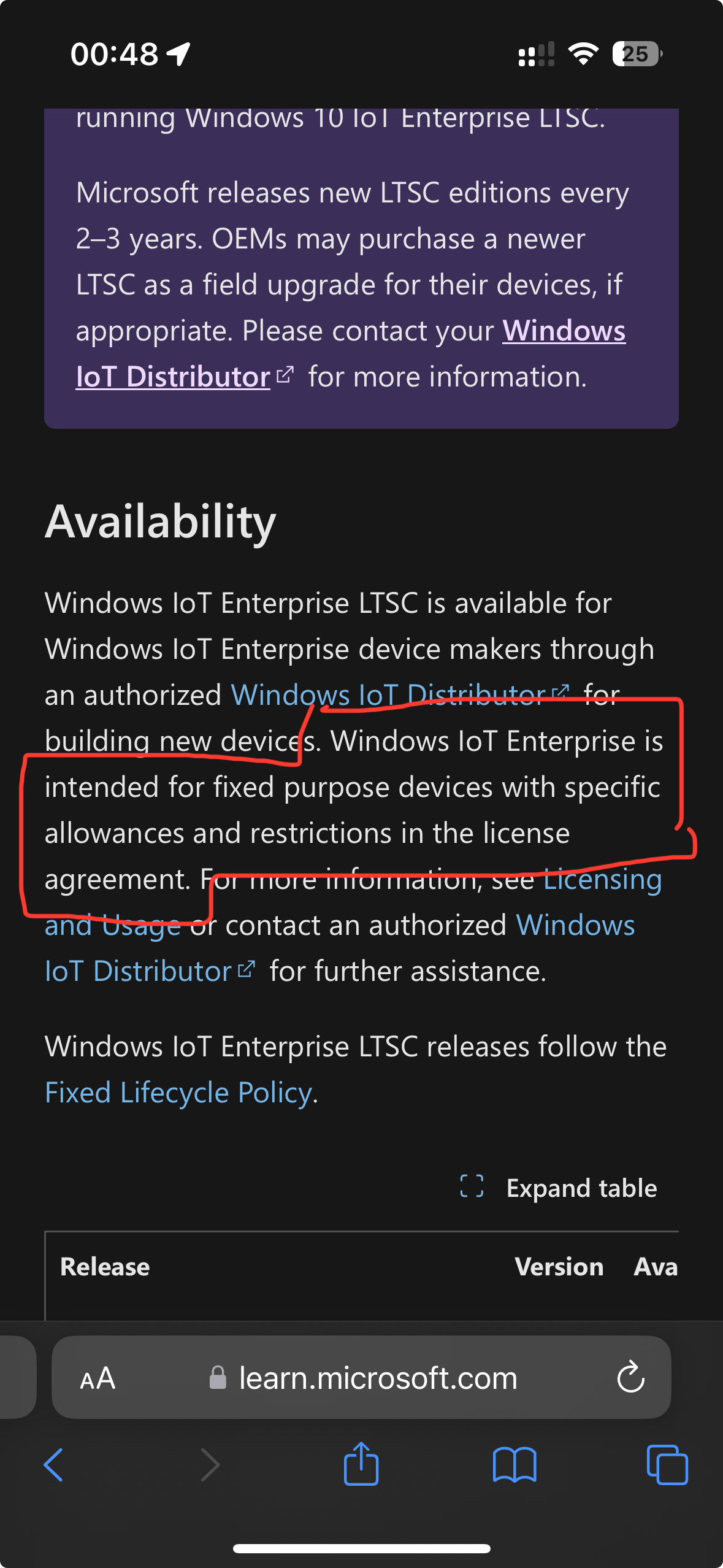Tap the Safari forward arrow
Viewport: 723px width, 1568px height.
210,1465
